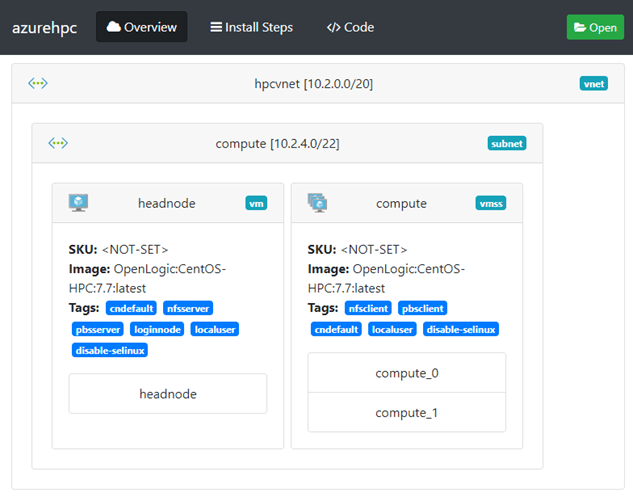Click the vm badge on headnode card
Image resolution: width=633 pixels, height=497 pixels.
[x=256, y=204]
